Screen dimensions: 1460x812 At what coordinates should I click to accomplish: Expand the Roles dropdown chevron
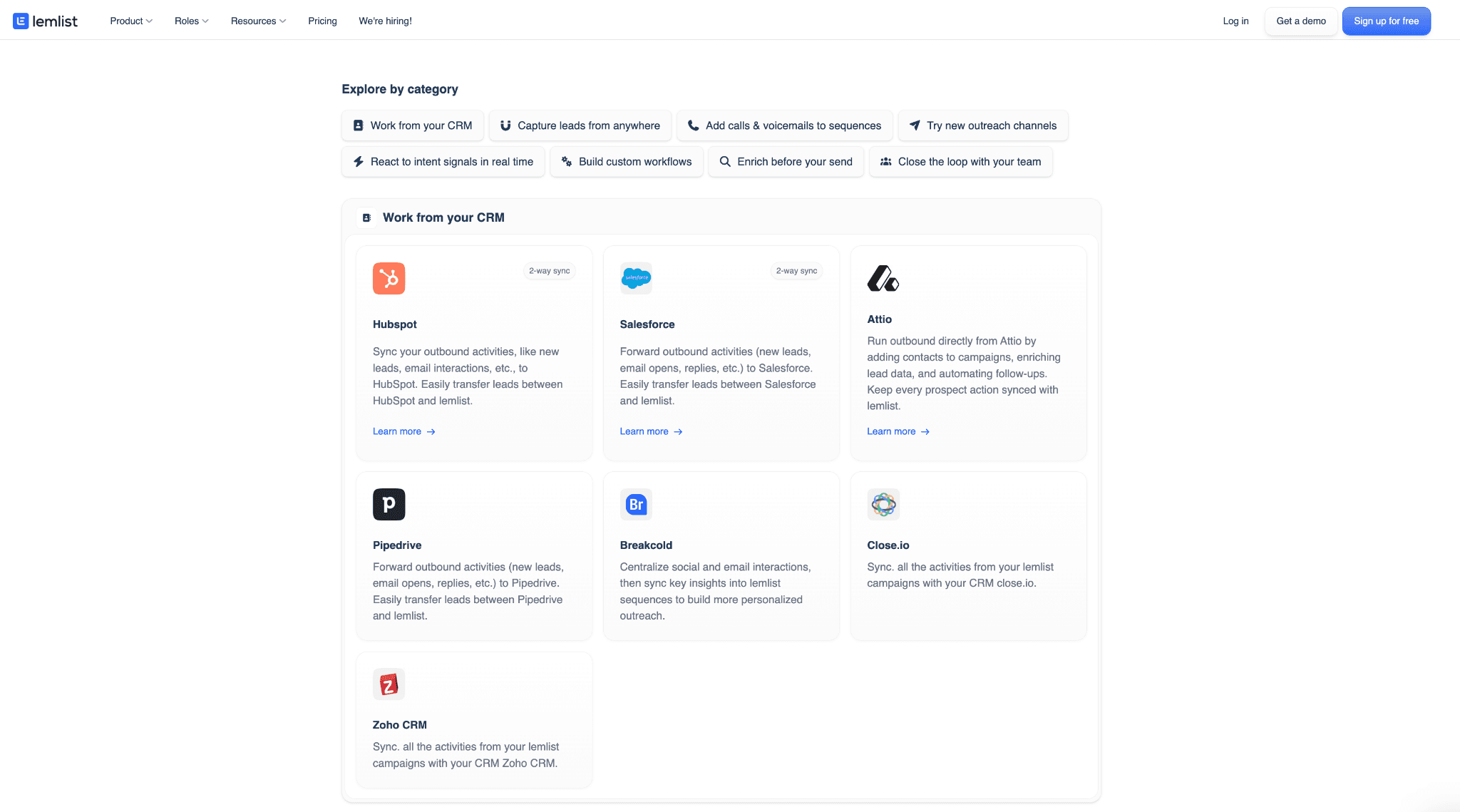(205, 21)
